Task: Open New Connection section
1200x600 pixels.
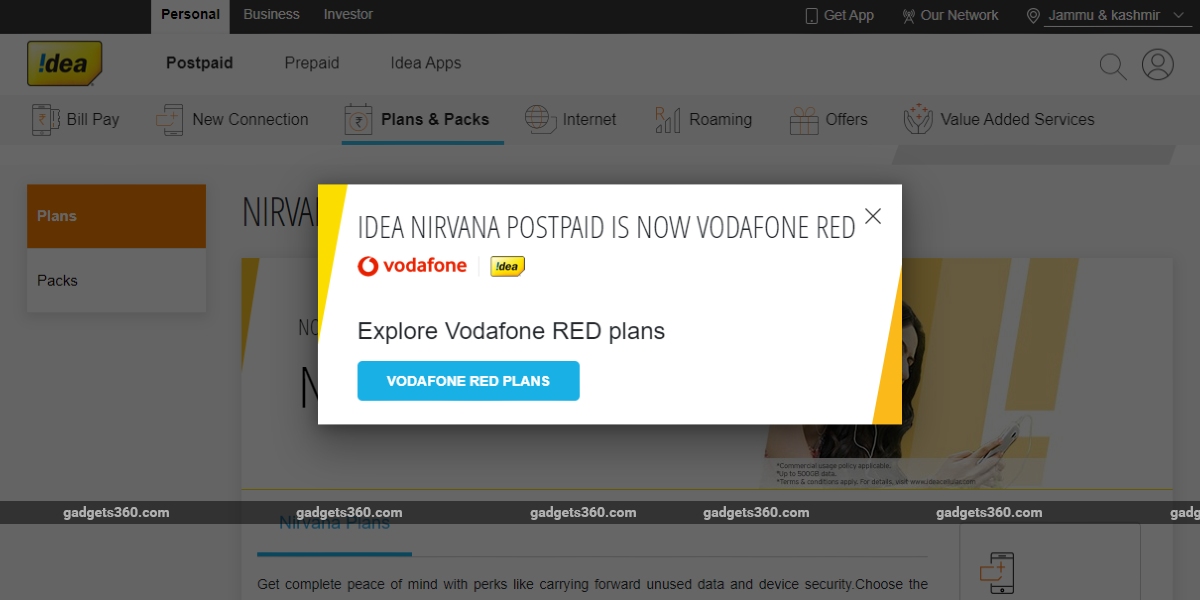Action: pos(232,120)
